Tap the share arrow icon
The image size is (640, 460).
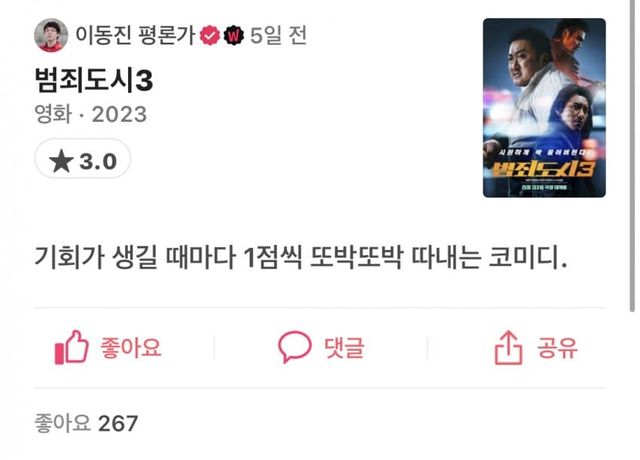point(508,347)
